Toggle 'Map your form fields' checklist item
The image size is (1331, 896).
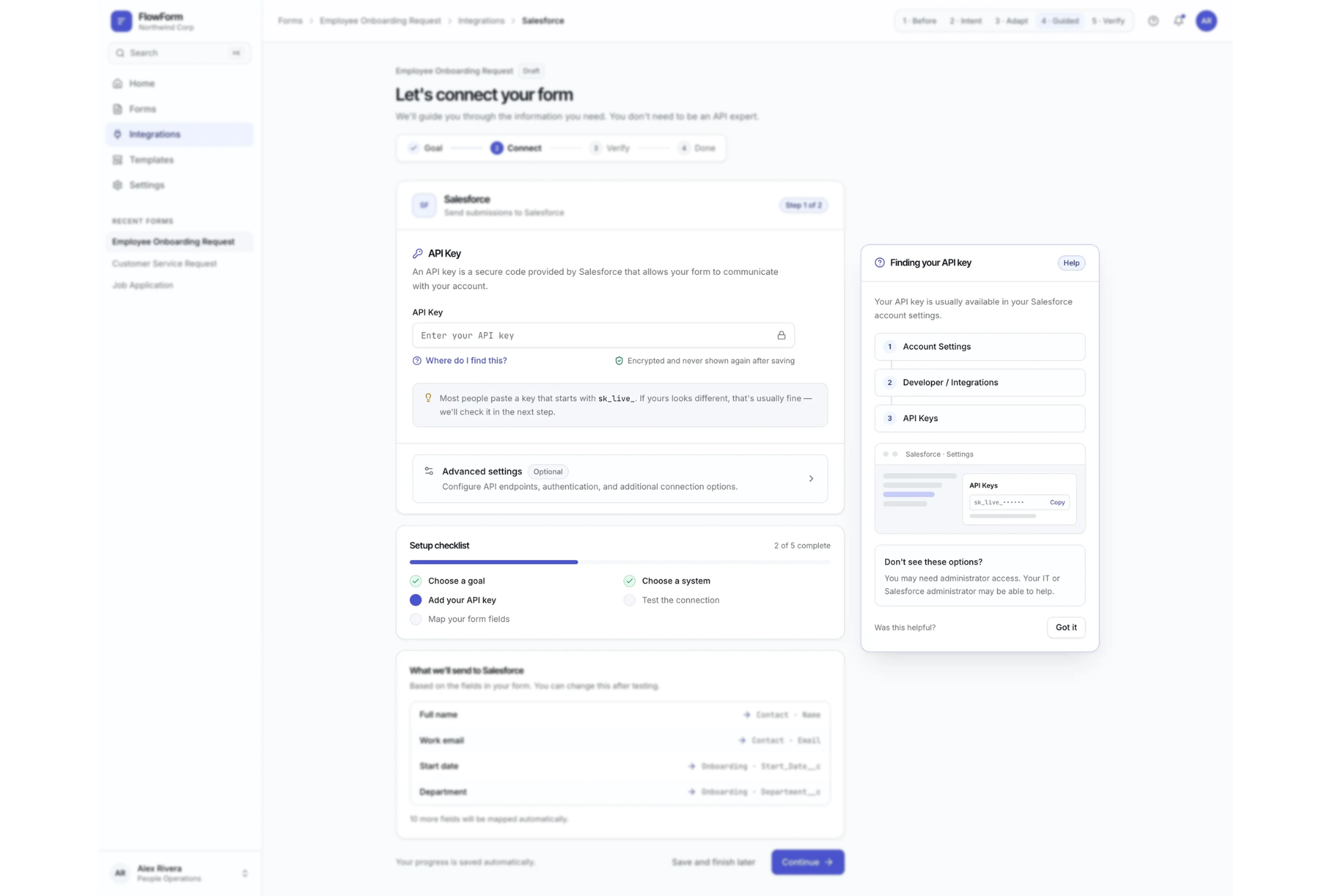pyautogui.click(x=460, y=619)
